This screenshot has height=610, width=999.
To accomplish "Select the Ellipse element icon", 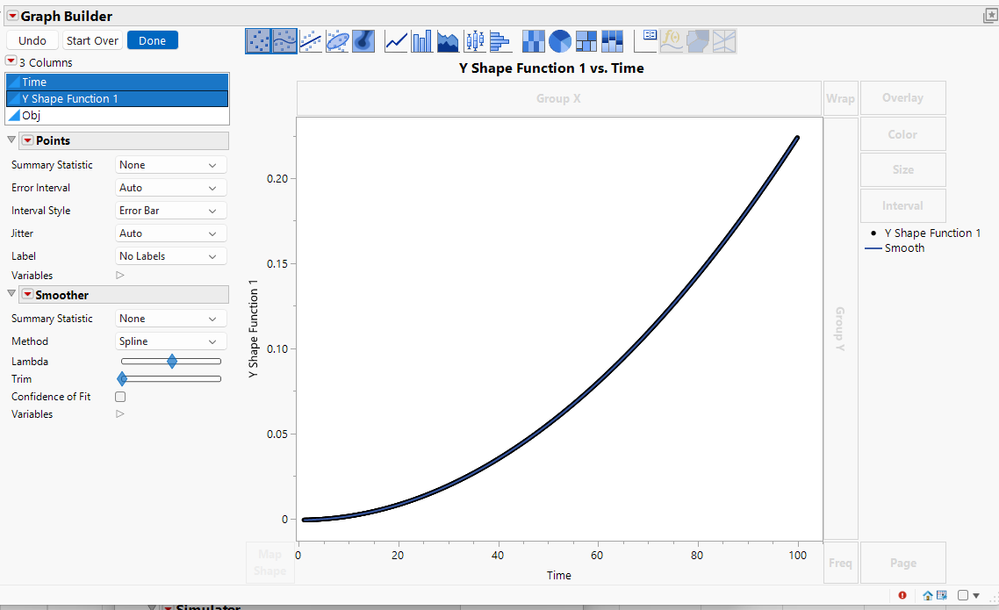I will point(337,41).
